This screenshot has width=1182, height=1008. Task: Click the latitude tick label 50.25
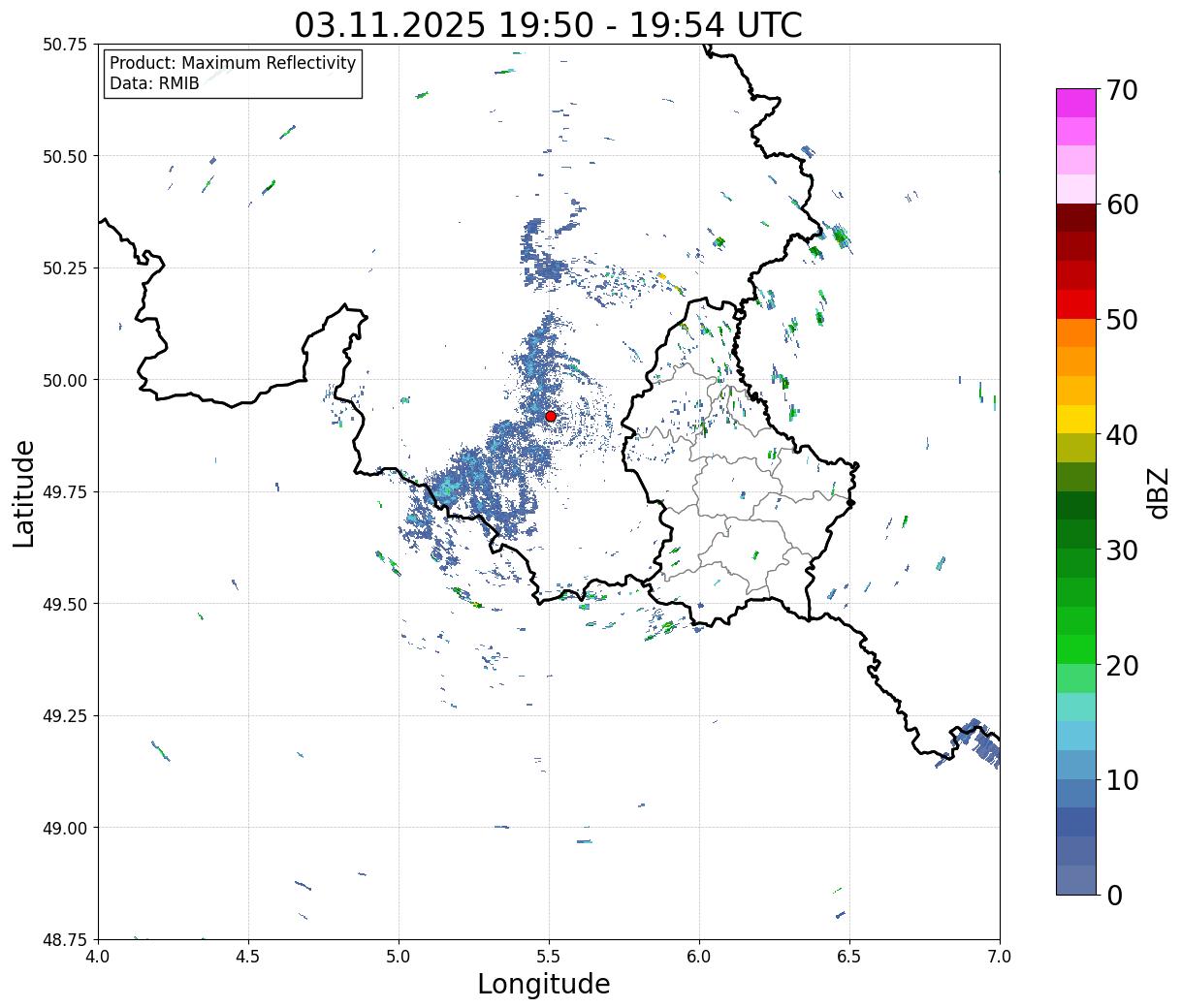point(65,268)
